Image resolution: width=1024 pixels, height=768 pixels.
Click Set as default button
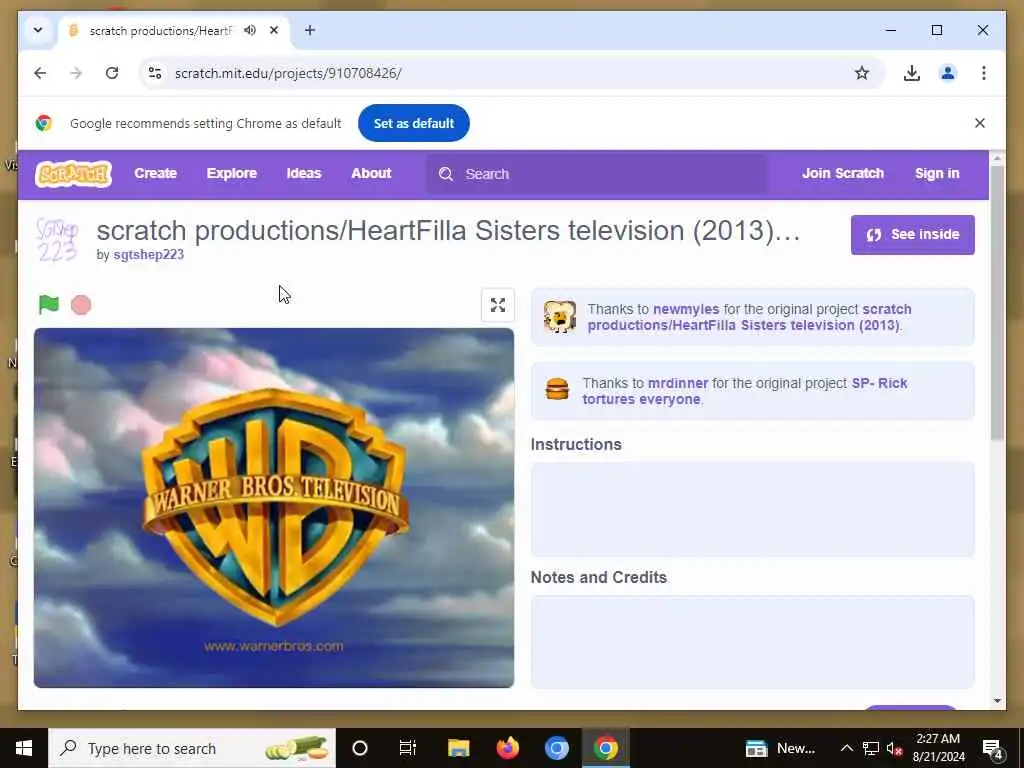pyautogui.click(x=413, y=123)
